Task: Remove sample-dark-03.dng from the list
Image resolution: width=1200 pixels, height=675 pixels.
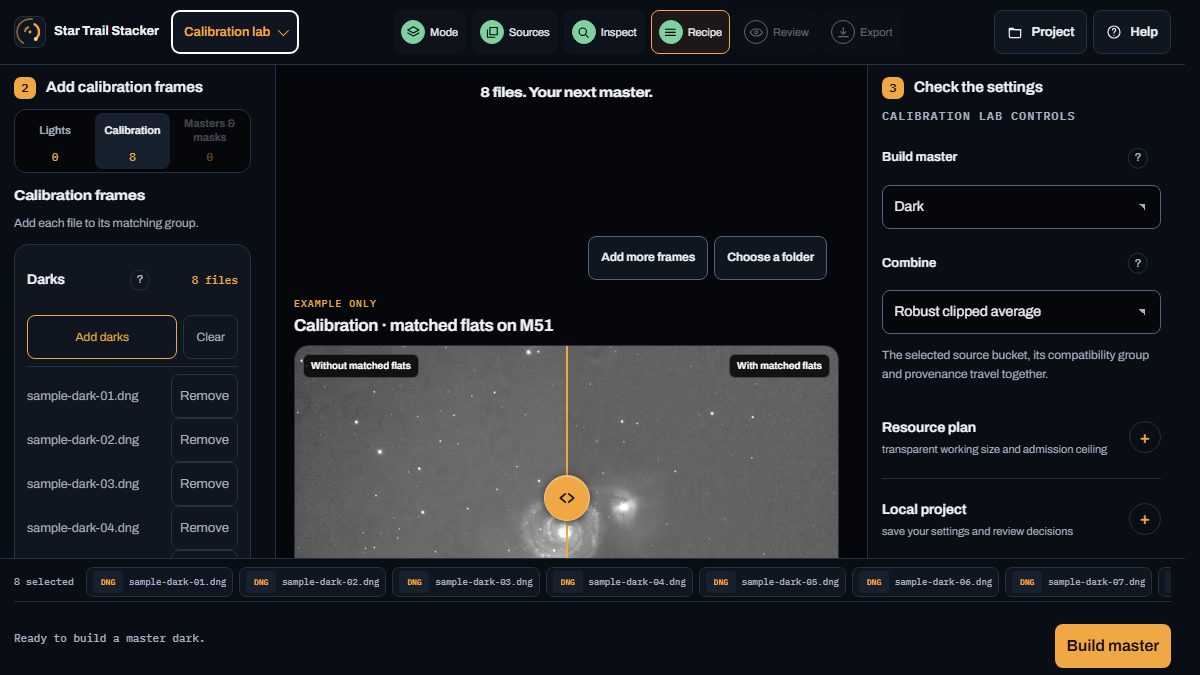Action: pyautogui.click(x=204, y=484)
